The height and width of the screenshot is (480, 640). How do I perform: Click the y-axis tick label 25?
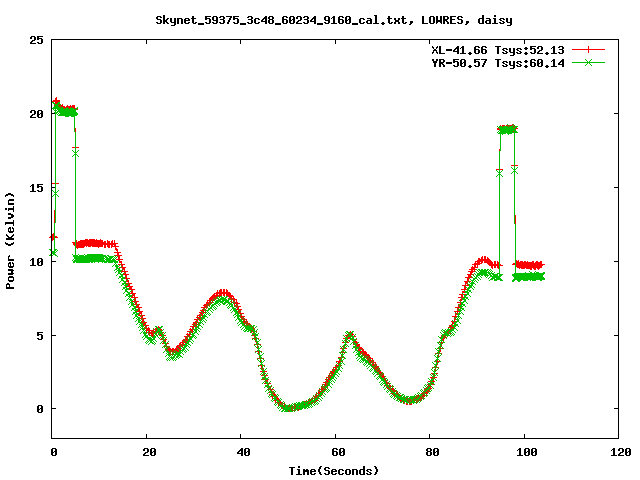36,40
